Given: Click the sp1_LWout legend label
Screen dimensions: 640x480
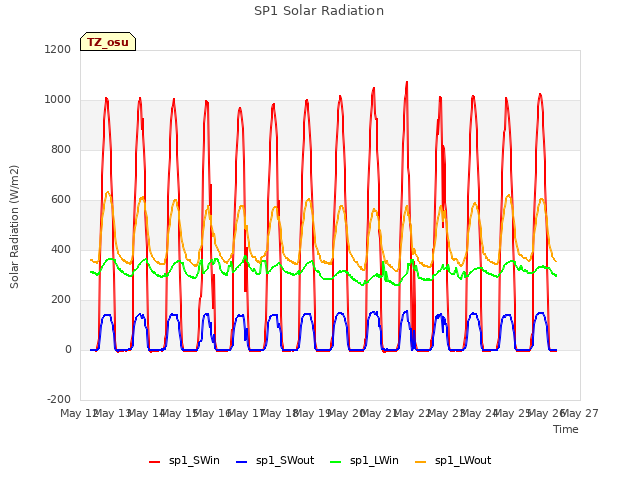Looking at the screenshot, I should (463, 461).
